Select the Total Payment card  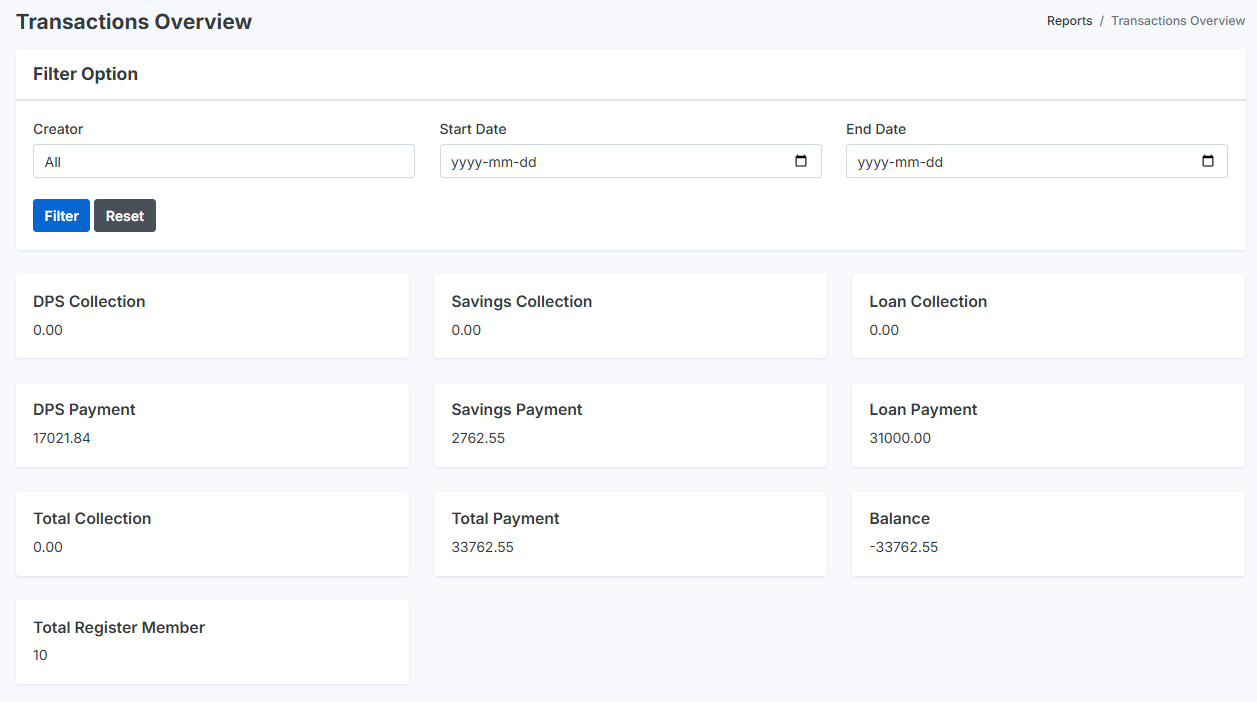tap(630, 533)
